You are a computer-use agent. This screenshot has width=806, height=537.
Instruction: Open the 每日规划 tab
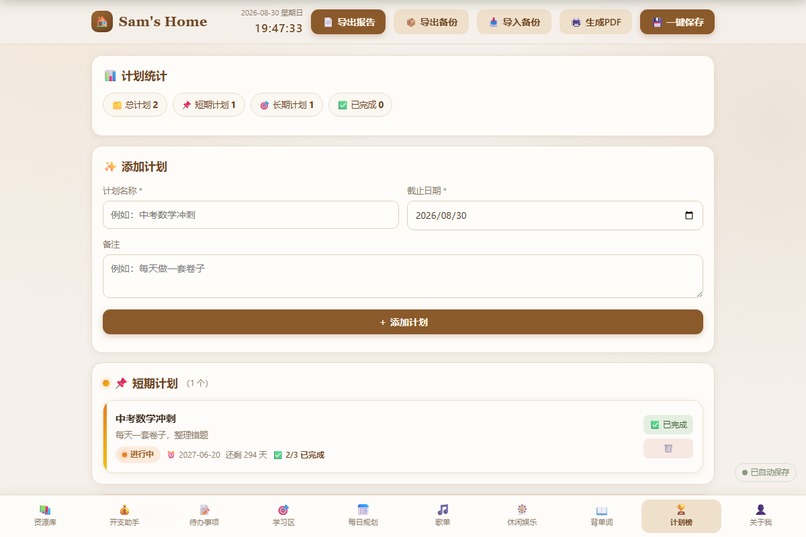tap(363, 515)
